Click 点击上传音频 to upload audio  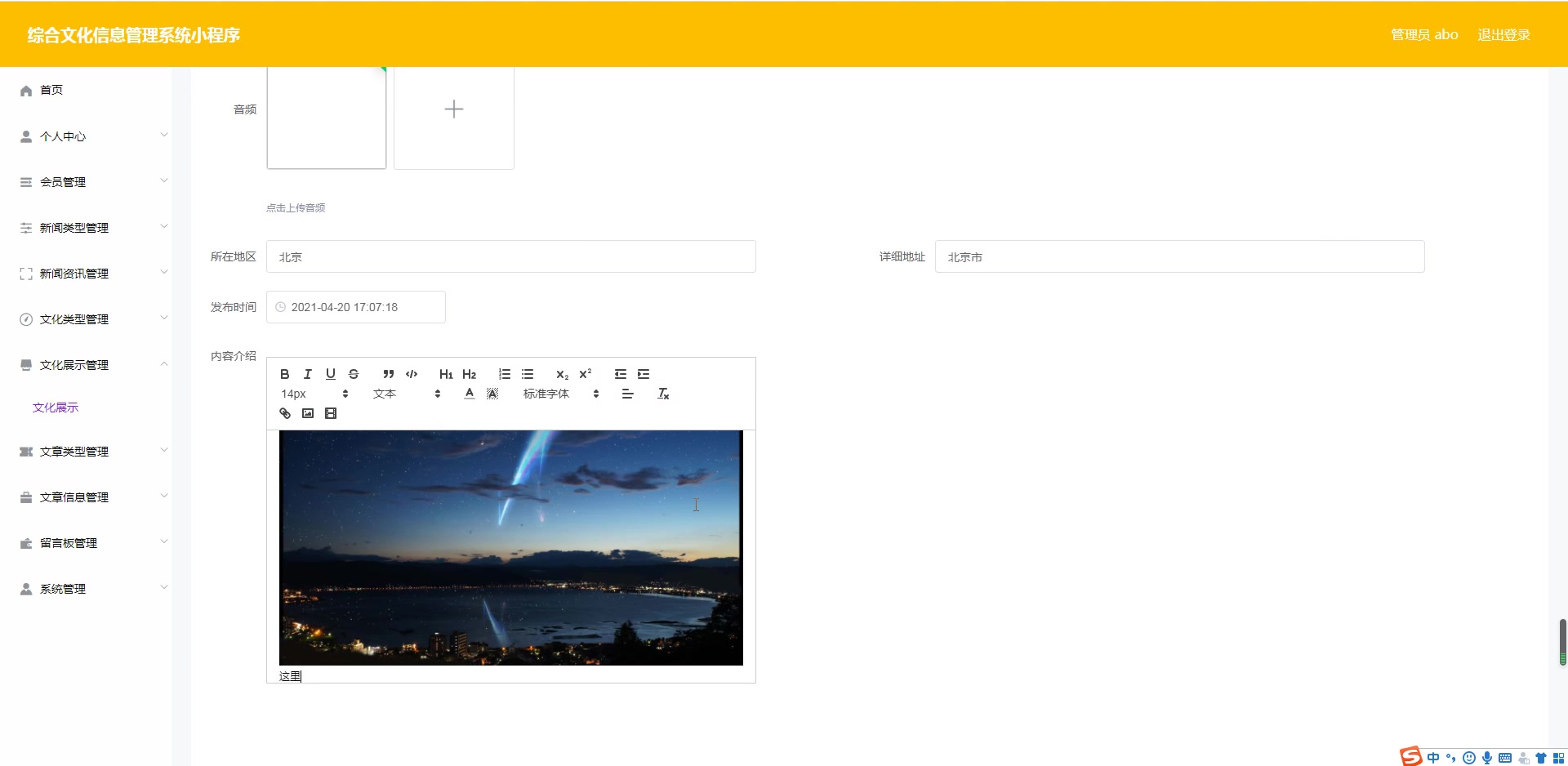[295, 207]
